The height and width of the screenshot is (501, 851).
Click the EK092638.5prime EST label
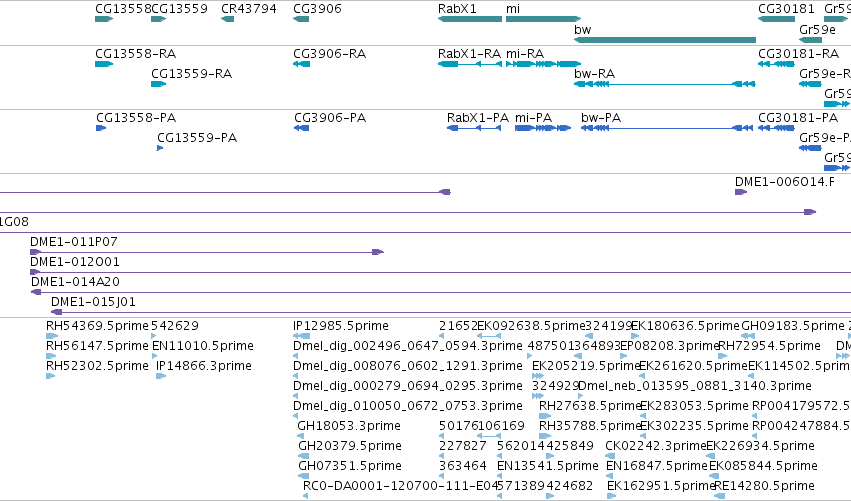(531, 326)
